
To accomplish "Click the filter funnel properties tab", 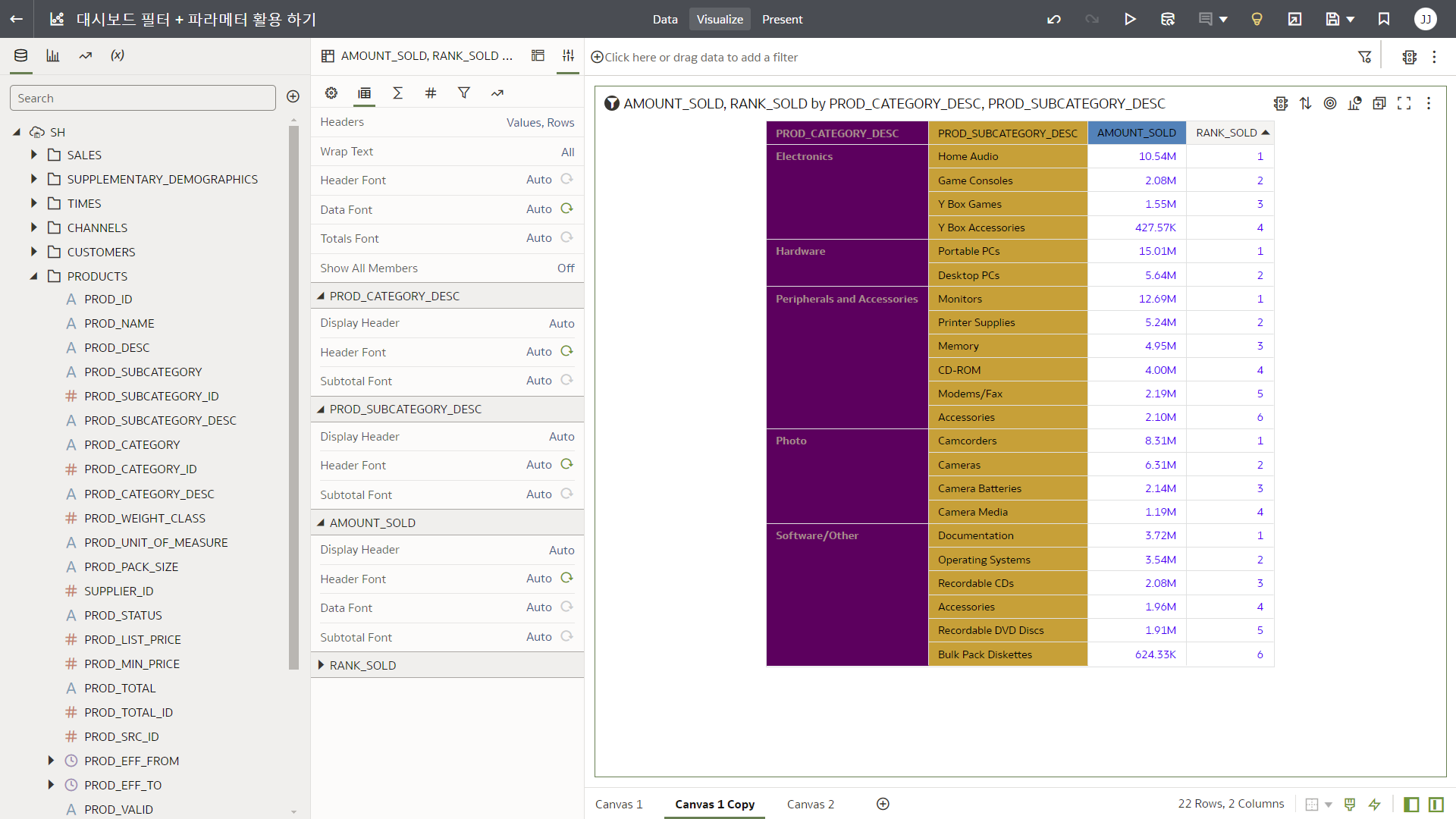I will coord(464,93).
